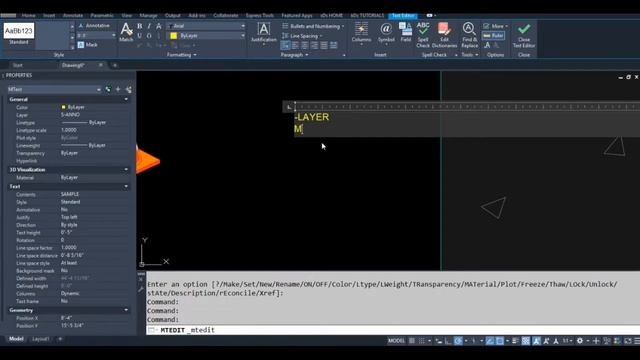
Task: Open the Home ribbon tab
Action: (x=29, y=16)
